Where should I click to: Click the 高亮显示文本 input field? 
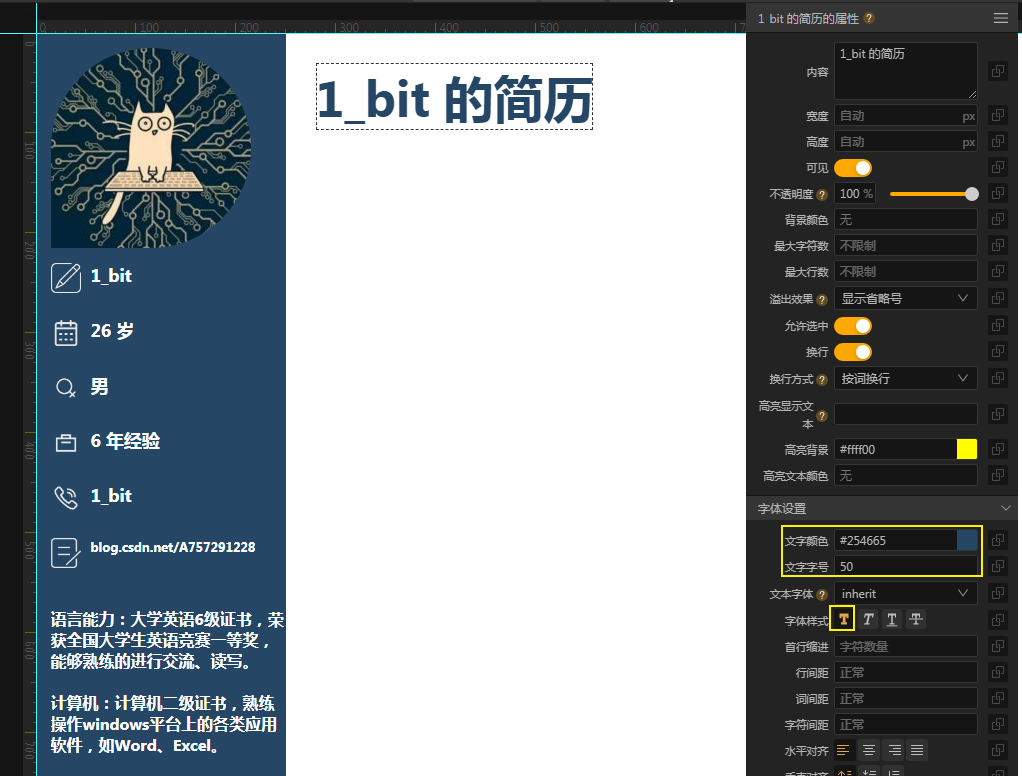[905, 414]
